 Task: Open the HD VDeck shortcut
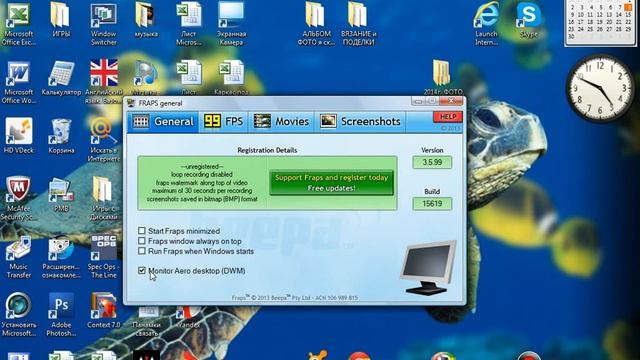(x=18, y=136)
